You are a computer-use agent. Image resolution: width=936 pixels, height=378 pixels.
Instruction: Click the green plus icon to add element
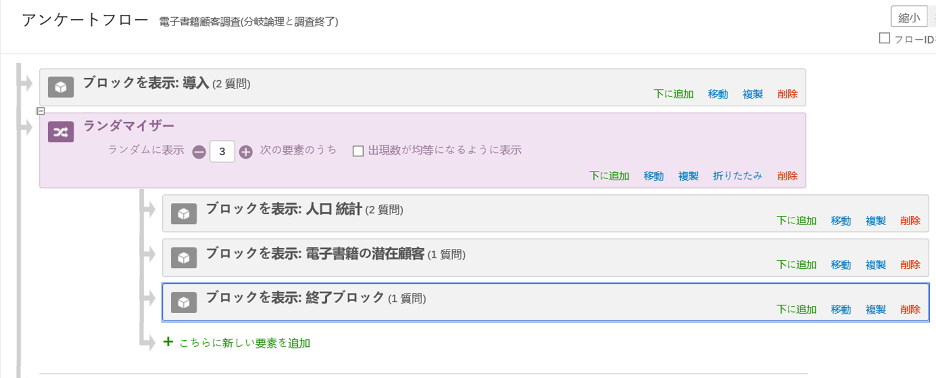pyautogui.click(x=168, y=342)
